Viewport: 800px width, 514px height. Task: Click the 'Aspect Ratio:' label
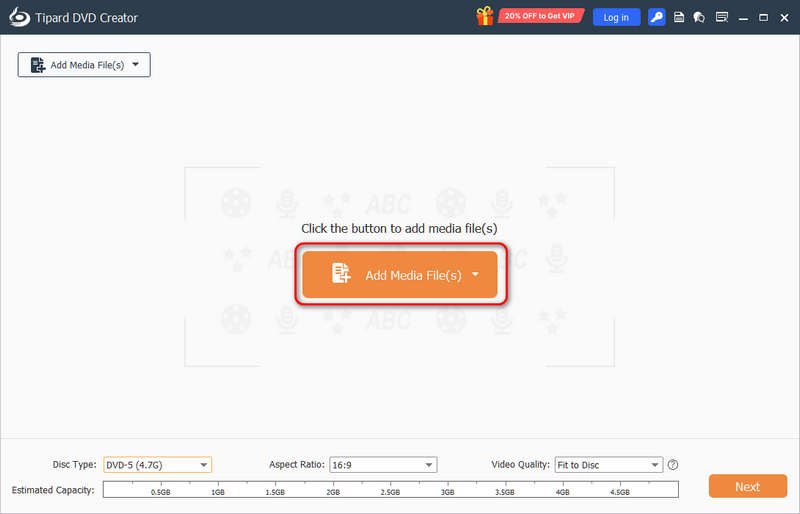click(296, 464)
